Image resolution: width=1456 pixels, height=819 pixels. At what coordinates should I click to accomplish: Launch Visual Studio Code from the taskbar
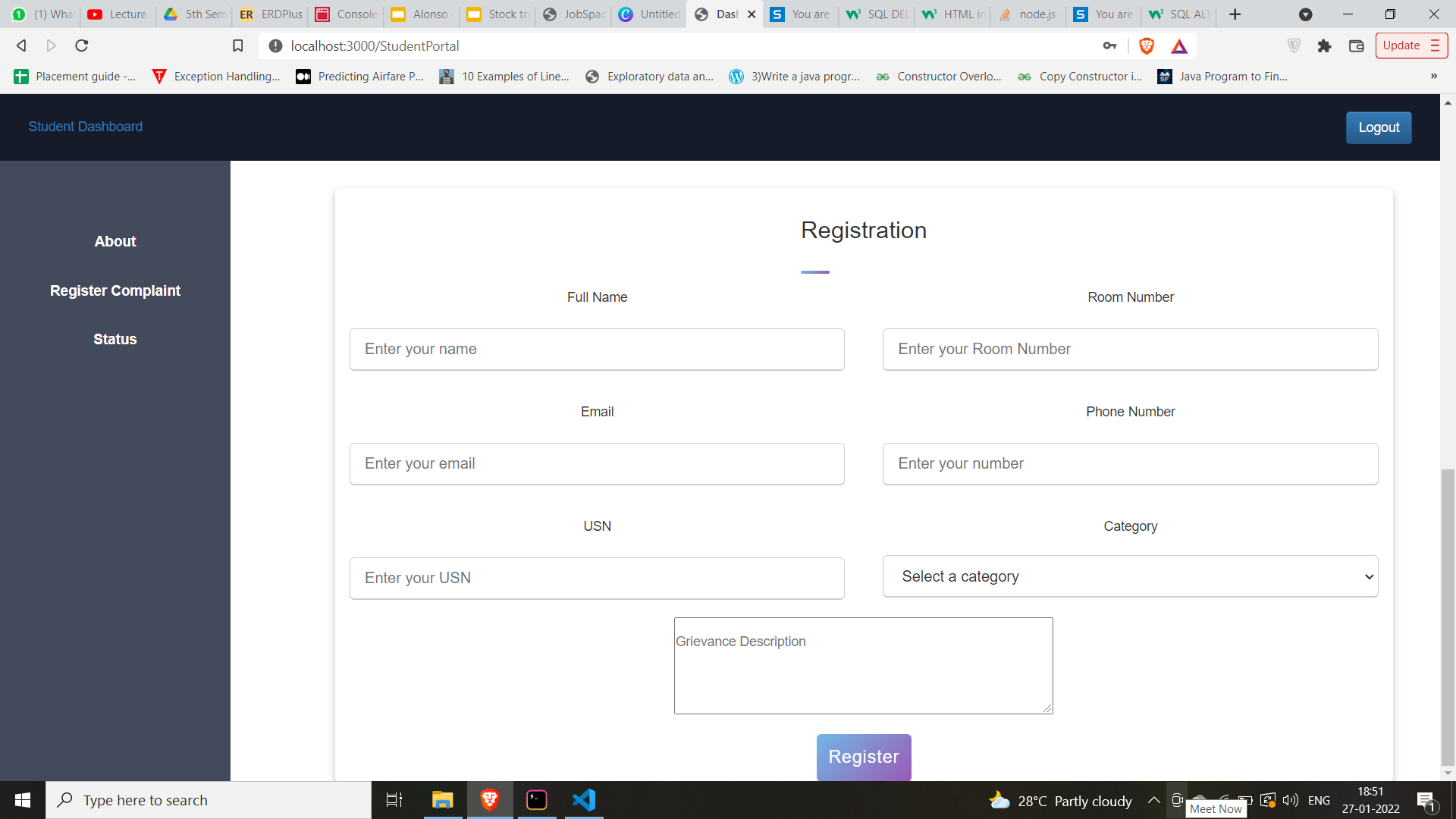pyautogui.click(x=583, y=800)
